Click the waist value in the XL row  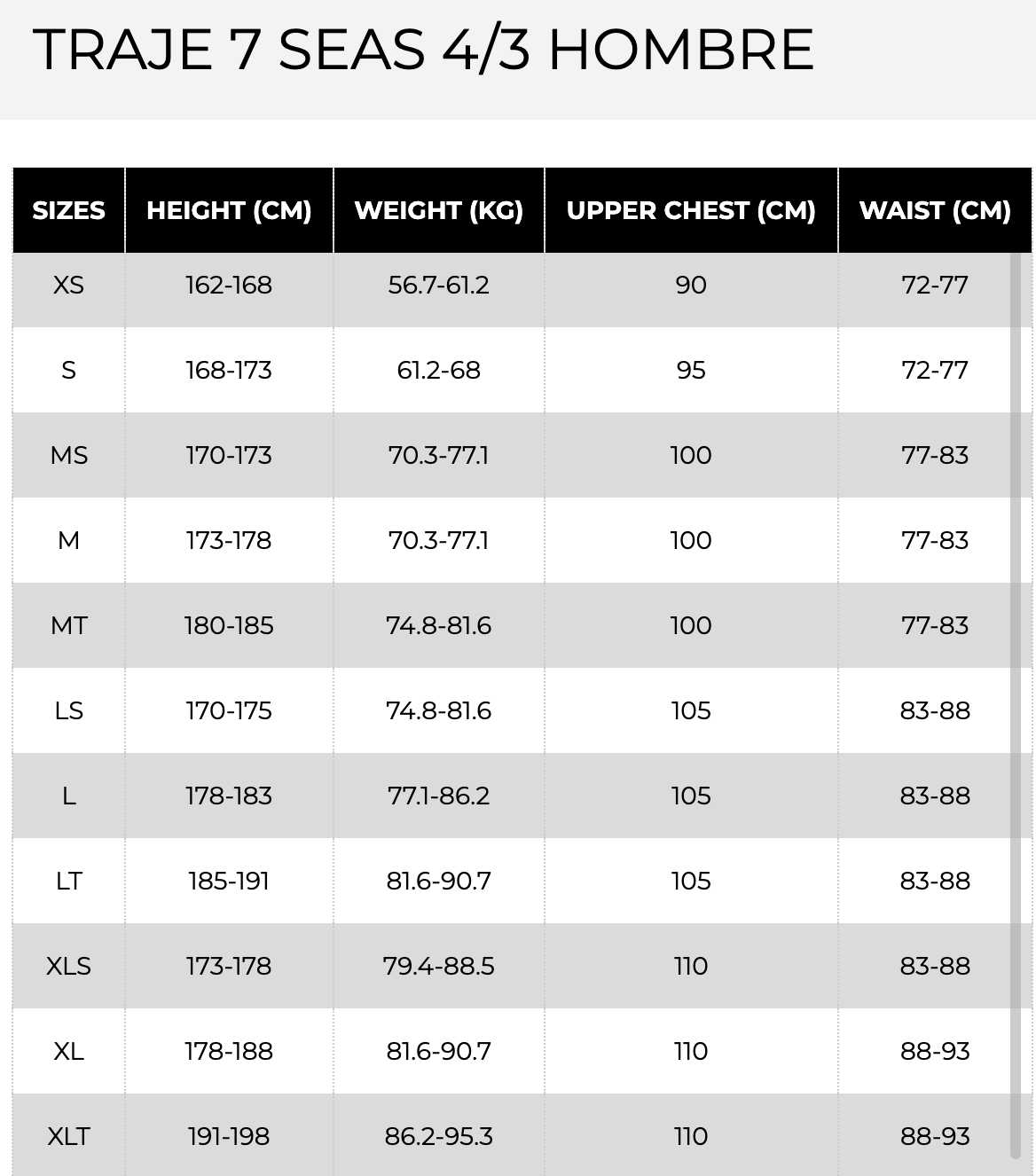tap(935, 1051)
